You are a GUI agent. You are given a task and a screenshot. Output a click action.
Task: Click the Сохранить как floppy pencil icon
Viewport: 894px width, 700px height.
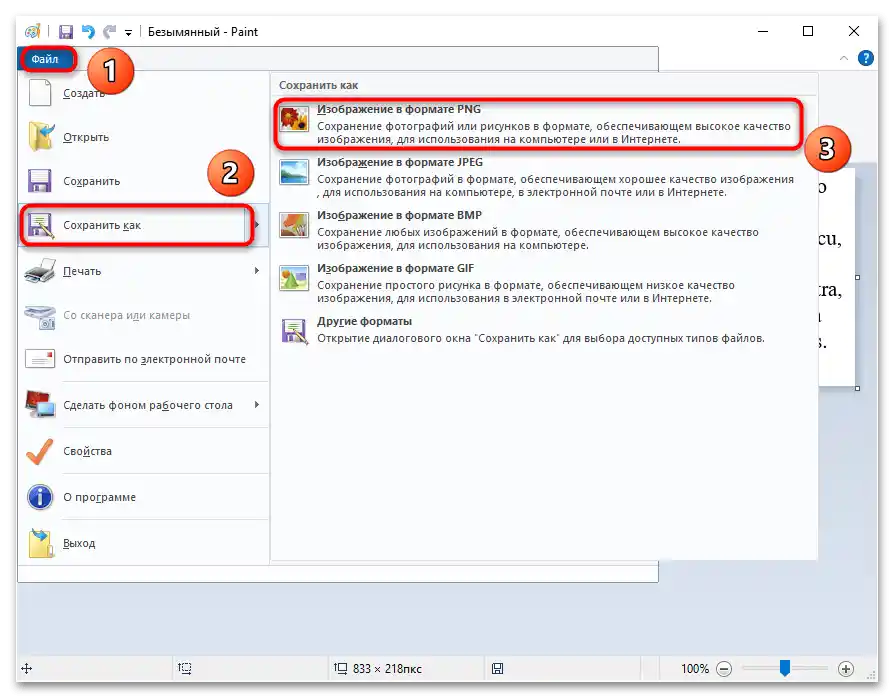click(40, 225)
